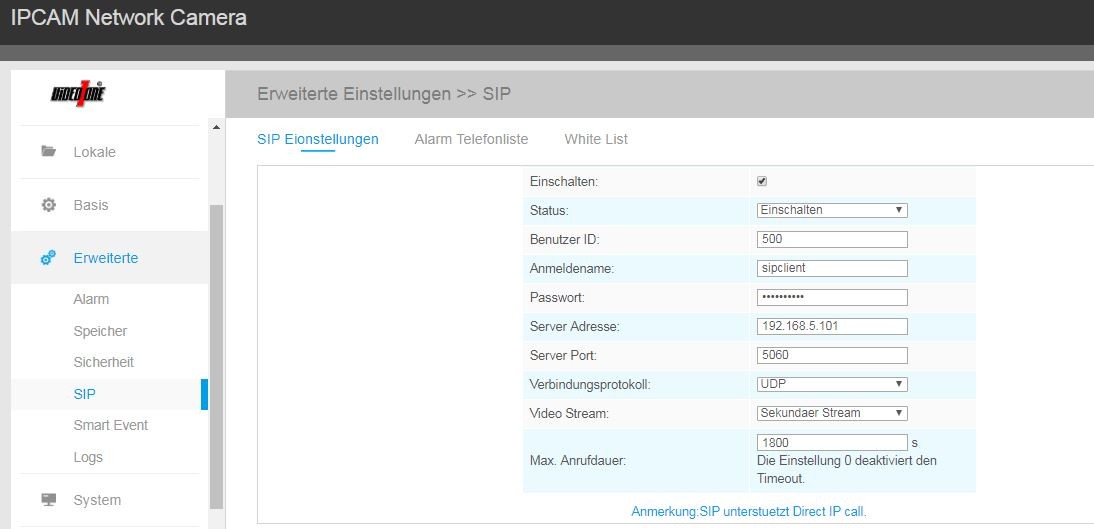The image size is (1094, 529).
Task: Click the sidebar vertical scrollbar
Action: (x=216, y=350)
